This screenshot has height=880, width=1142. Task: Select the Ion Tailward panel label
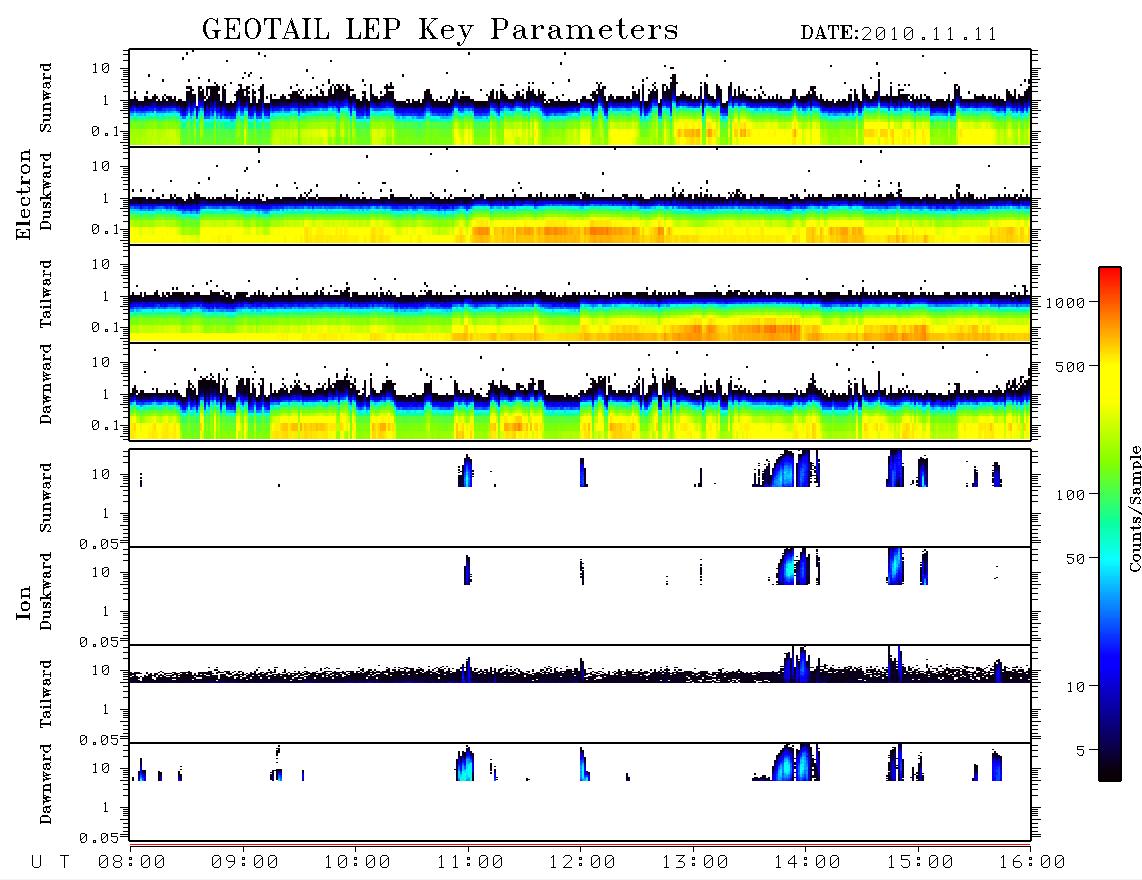pyautogui.click(x=46, y=694)
